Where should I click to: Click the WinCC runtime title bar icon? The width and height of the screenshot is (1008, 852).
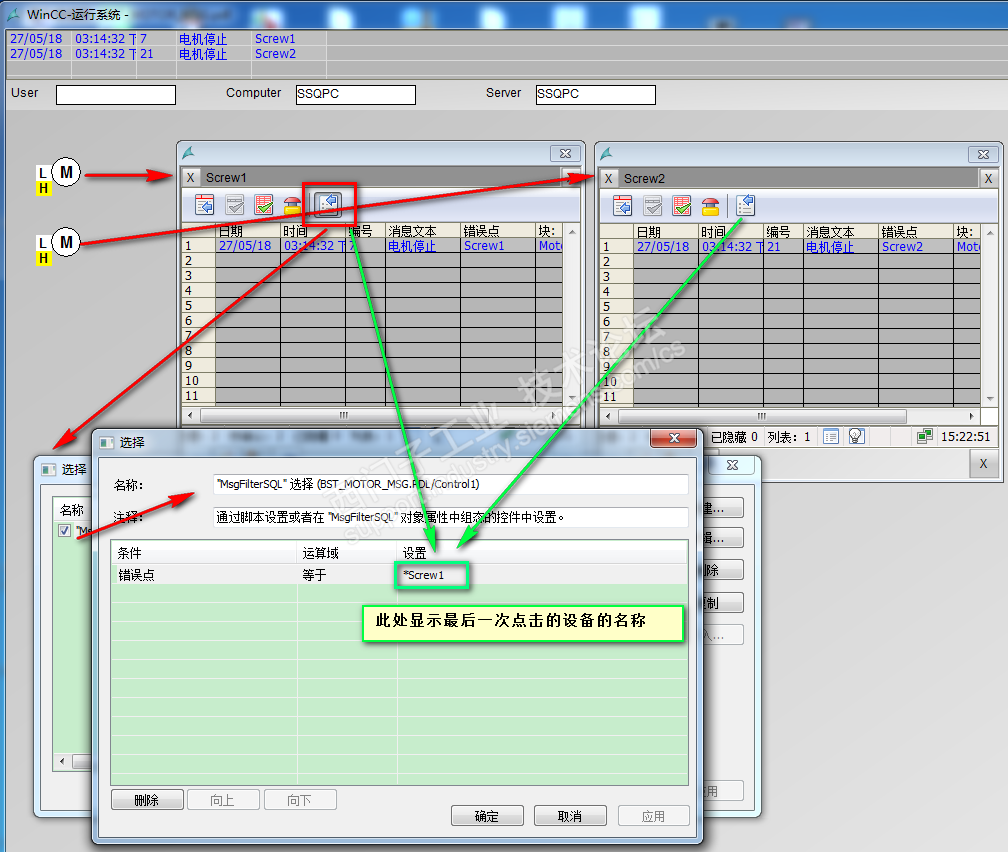click(14, 14)
